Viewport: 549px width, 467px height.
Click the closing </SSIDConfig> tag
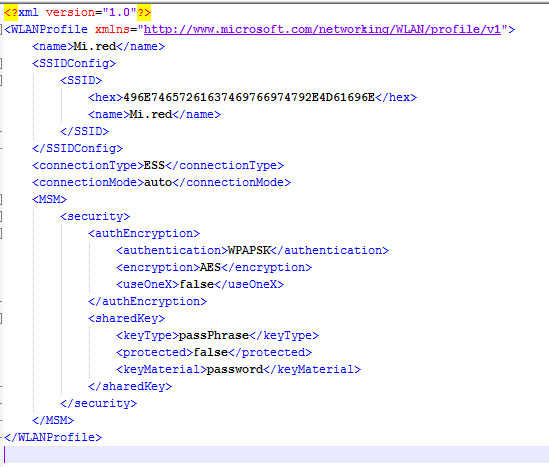(77, 148)
